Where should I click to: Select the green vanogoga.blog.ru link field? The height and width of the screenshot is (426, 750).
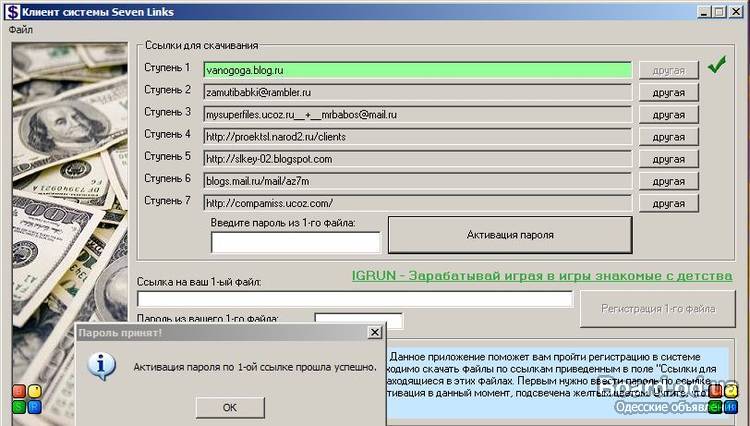418,70
